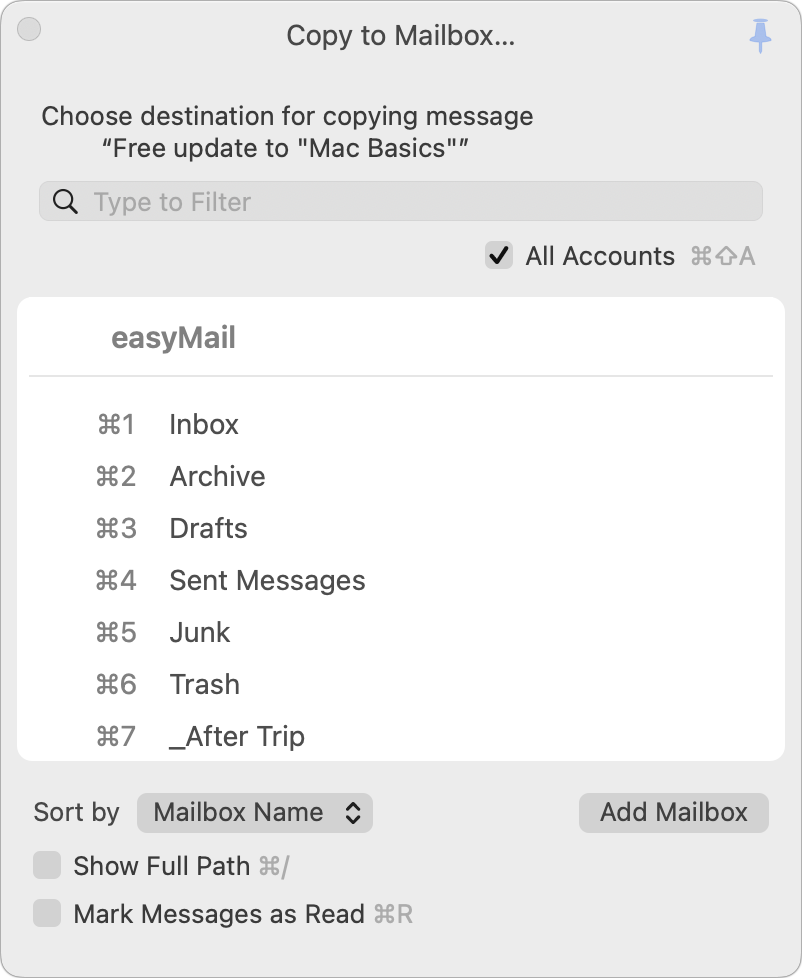
Task: Click the Copy to Mailbox window title
Action: click(x=400, y=36)
